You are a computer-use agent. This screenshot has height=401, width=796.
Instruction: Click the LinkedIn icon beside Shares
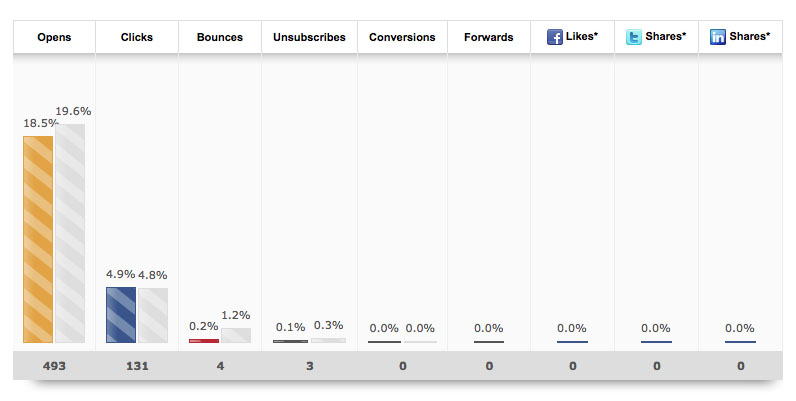tap(717, 37)
